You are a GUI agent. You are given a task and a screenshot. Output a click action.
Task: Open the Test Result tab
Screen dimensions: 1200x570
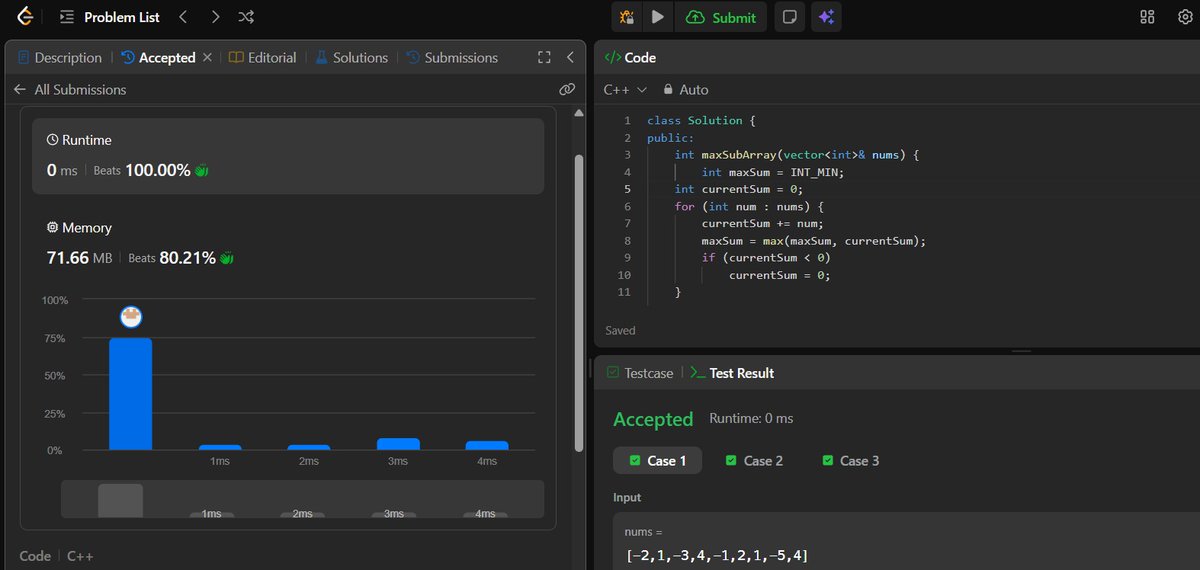point(732,373)
